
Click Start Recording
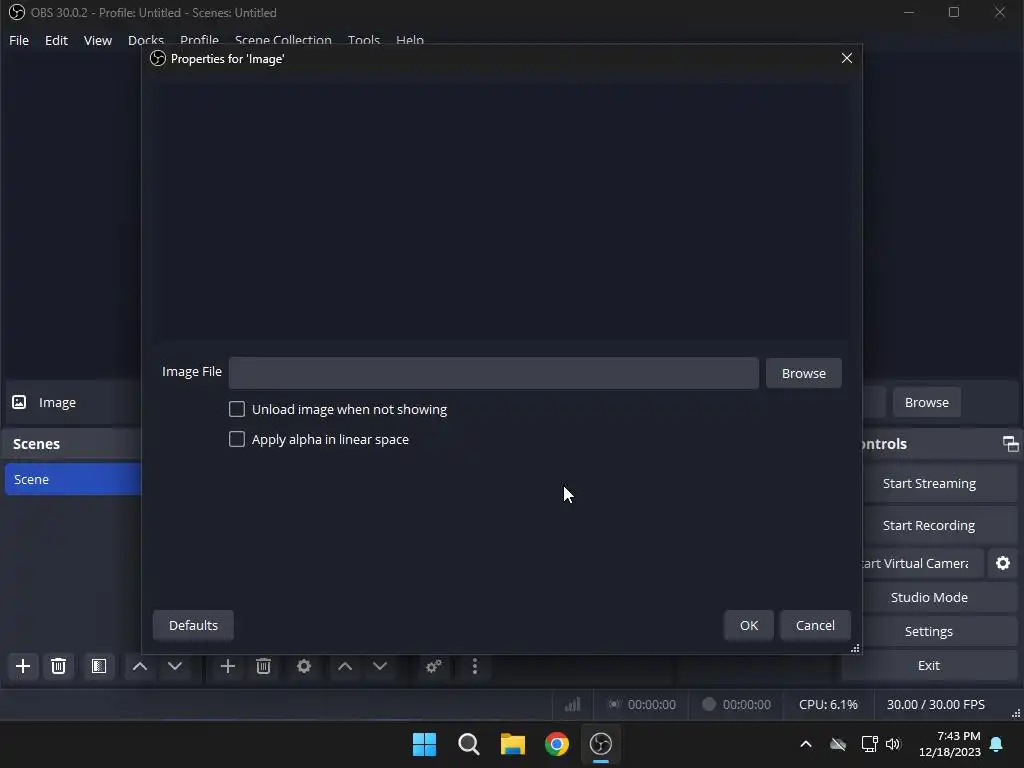(940, 525)
